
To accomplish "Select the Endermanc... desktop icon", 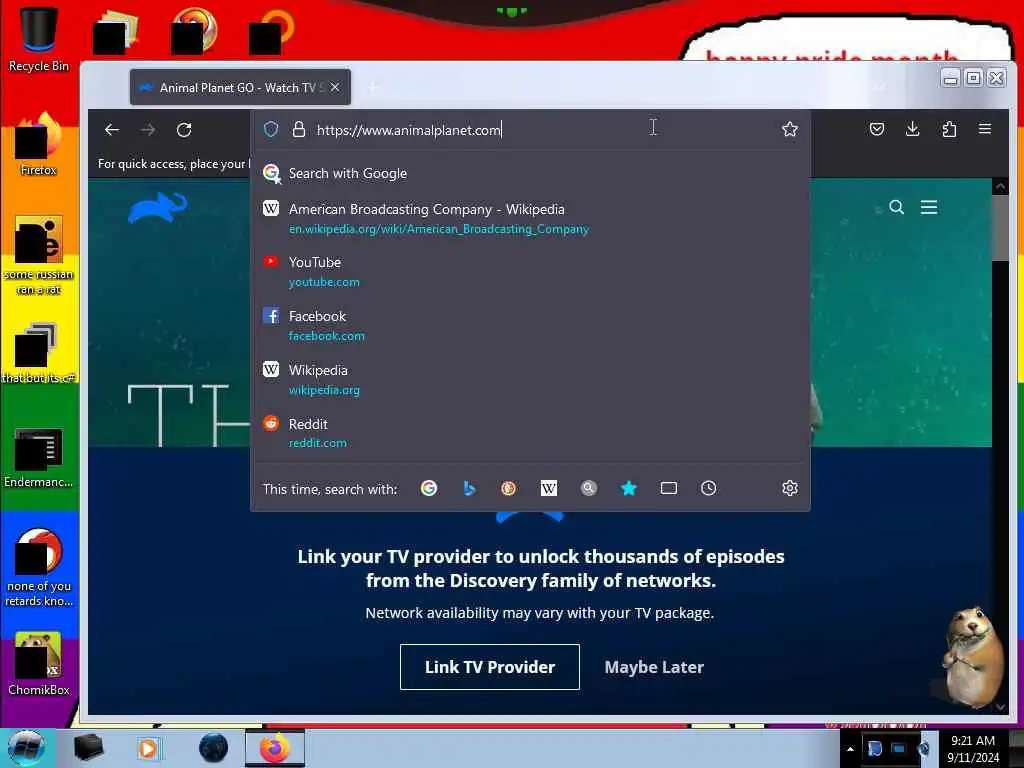I will point(39,457).
